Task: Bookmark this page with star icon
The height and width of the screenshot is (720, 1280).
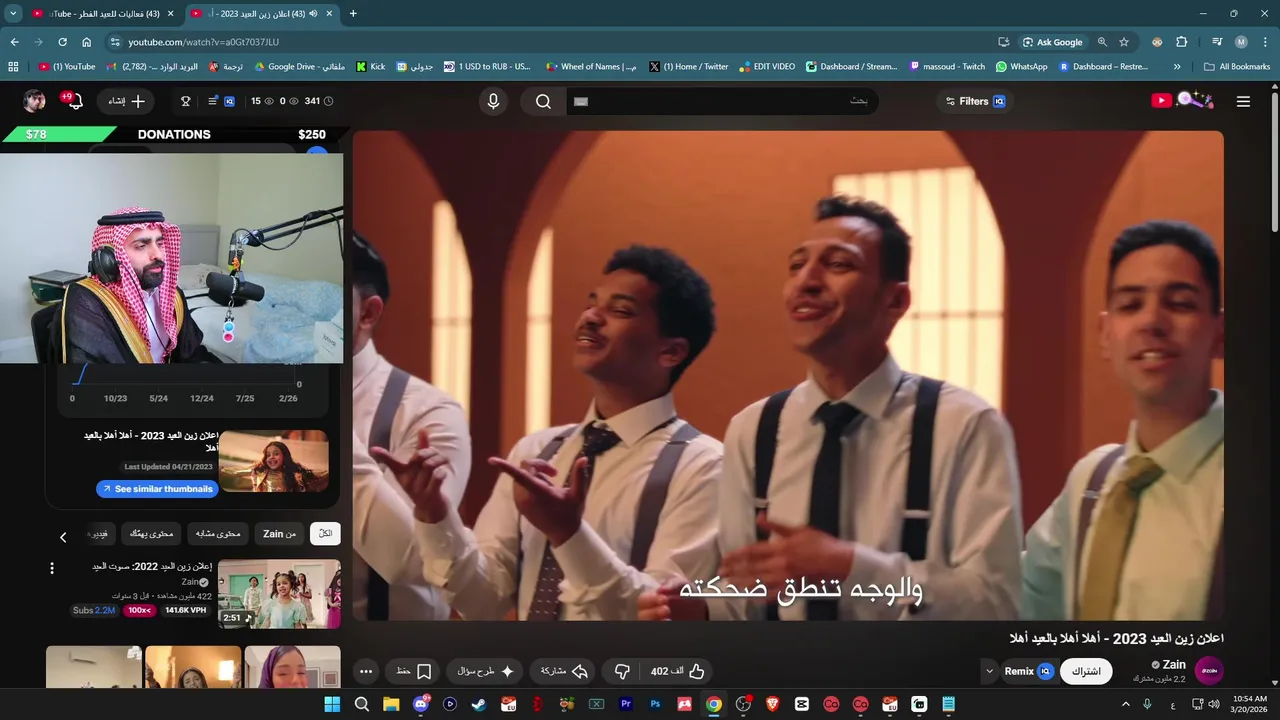Action: (1124, 42)
